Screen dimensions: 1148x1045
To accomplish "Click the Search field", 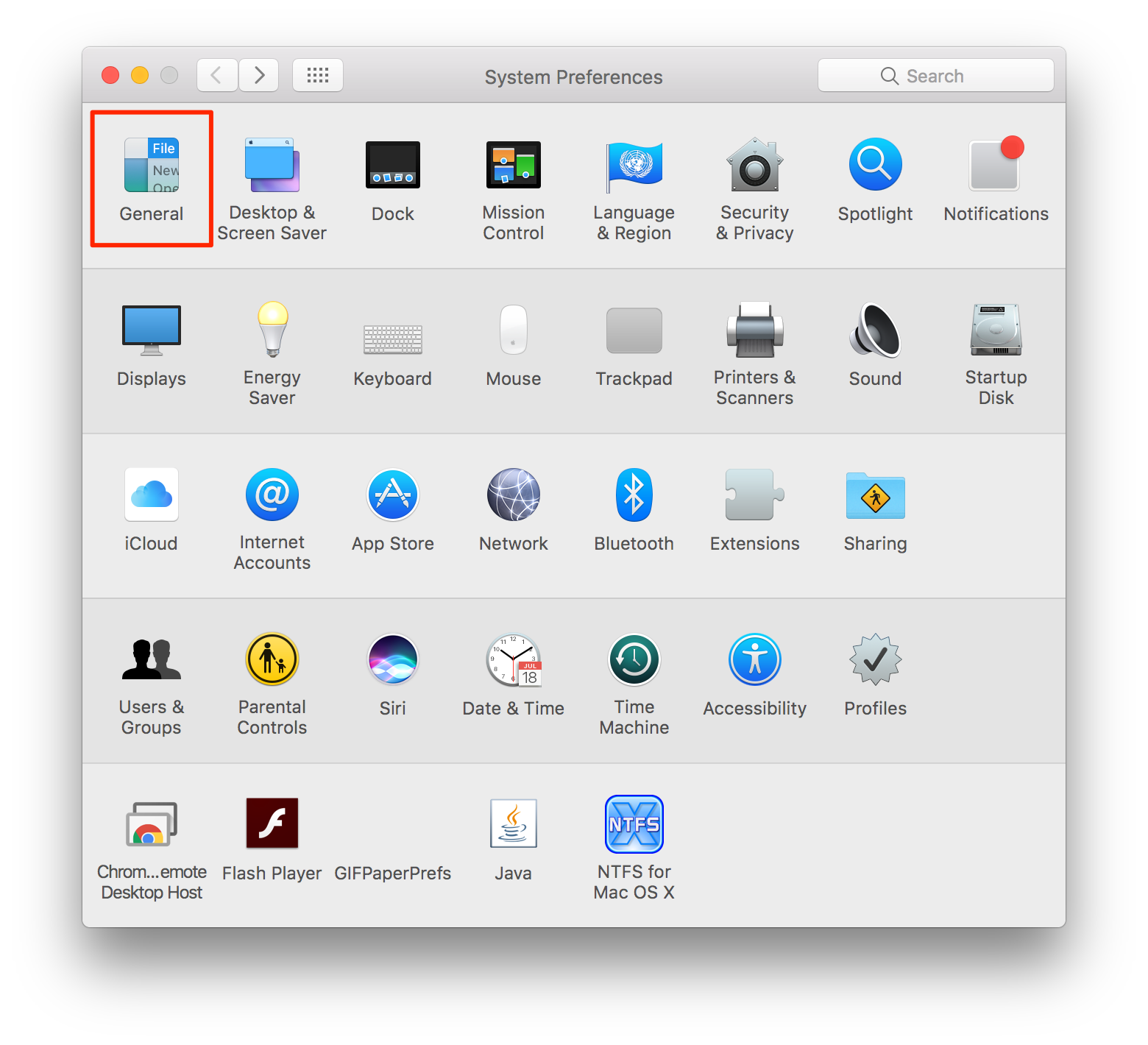I will [x=936, y=75].
